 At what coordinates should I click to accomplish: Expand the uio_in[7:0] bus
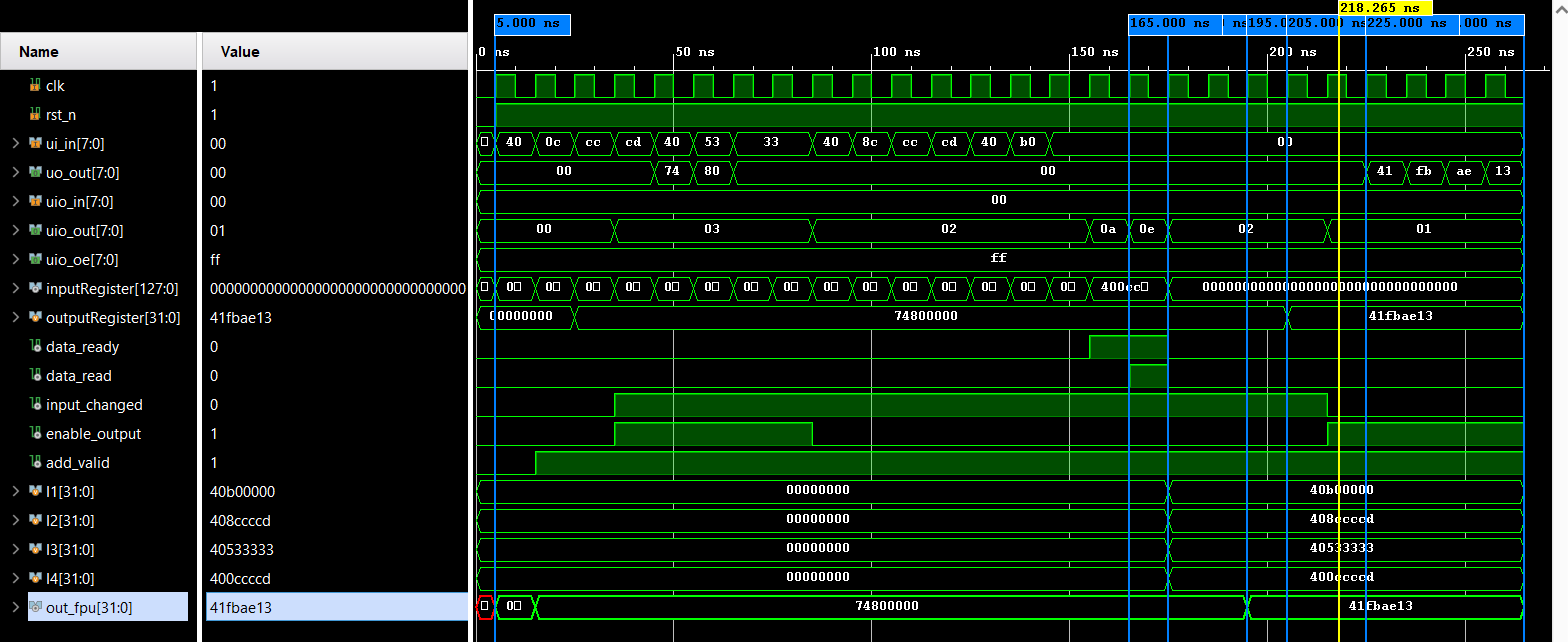pos(15,202)
